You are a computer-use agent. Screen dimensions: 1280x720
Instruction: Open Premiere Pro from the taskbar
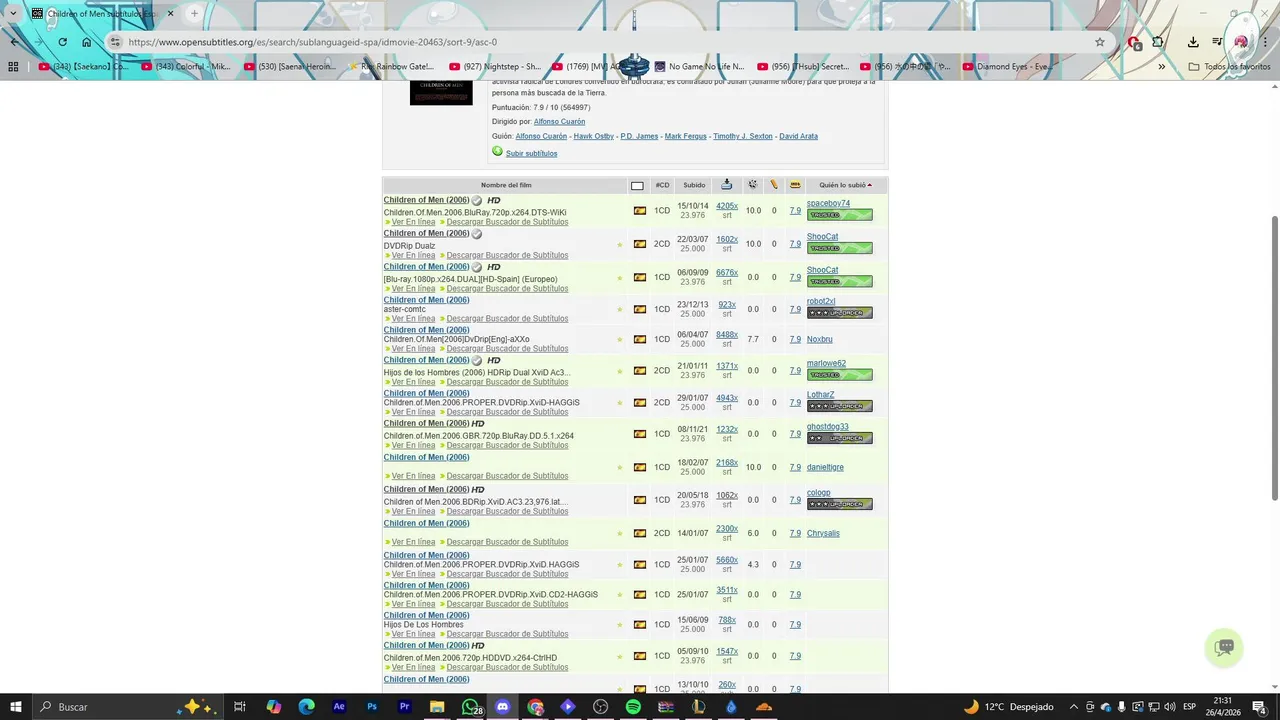(x=404, y=707)
